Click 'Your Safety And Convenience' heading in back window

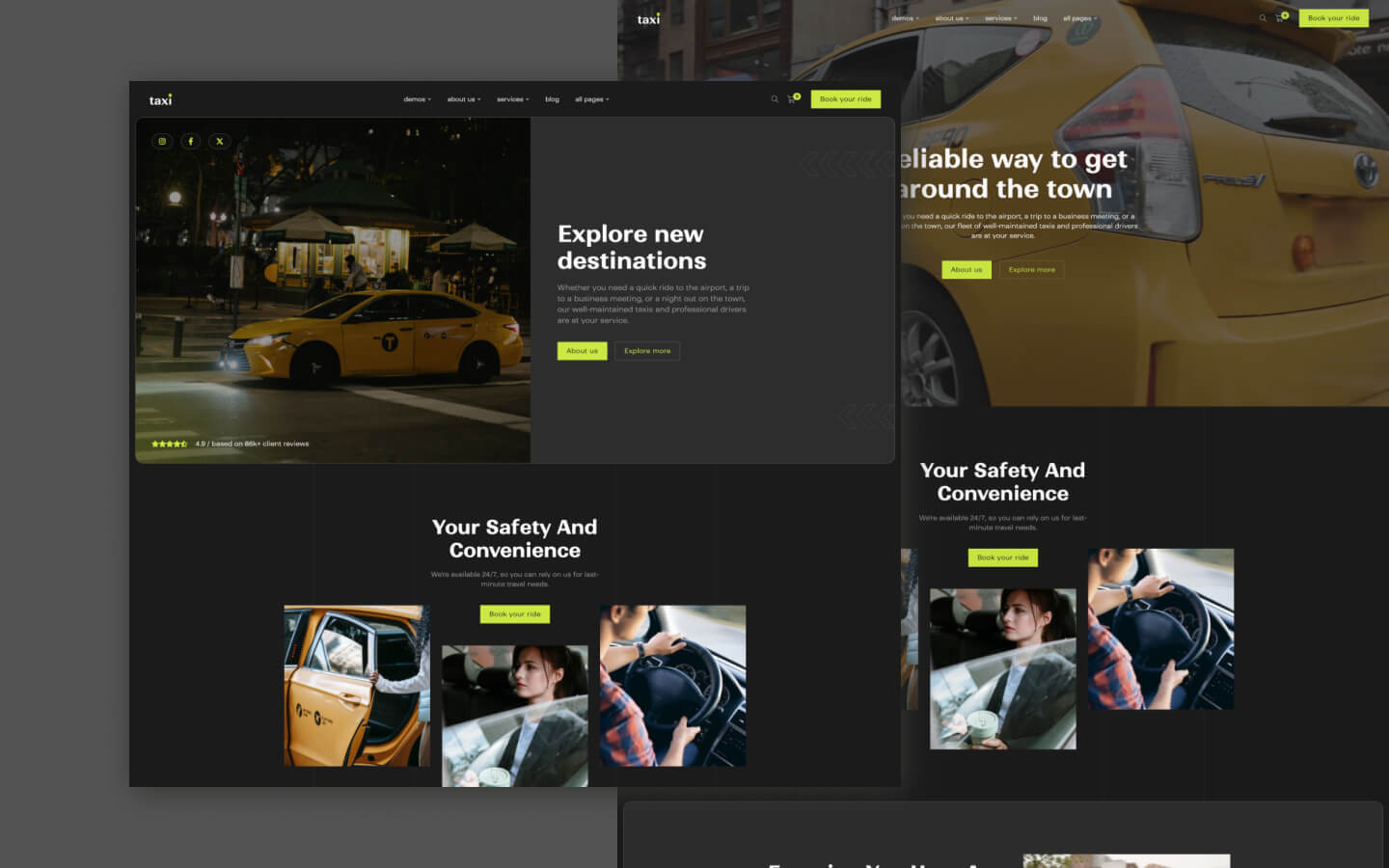[1003, 482]
